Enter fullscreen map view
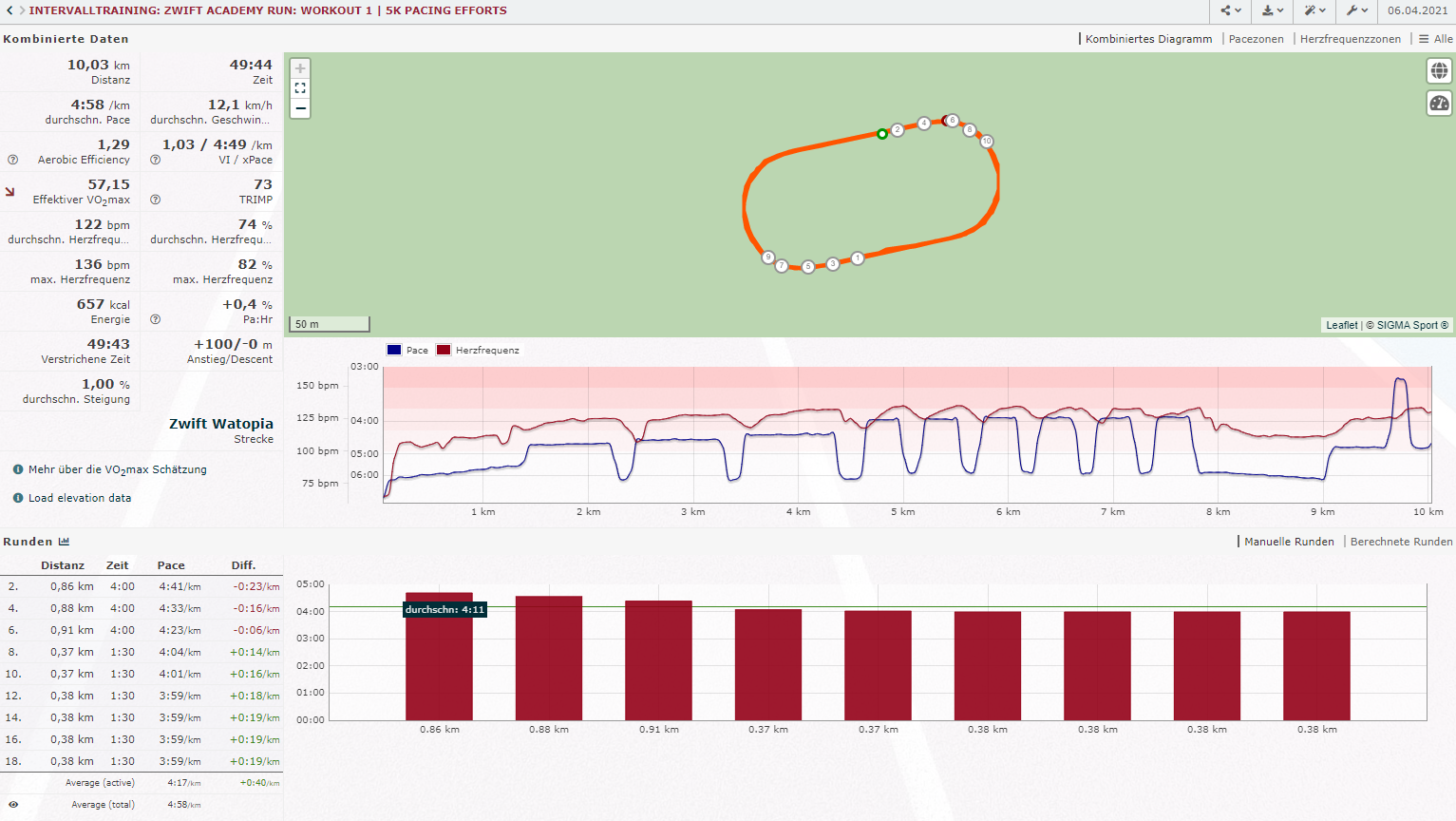This screenshot has height=821, width=1456. click(300, 88)
